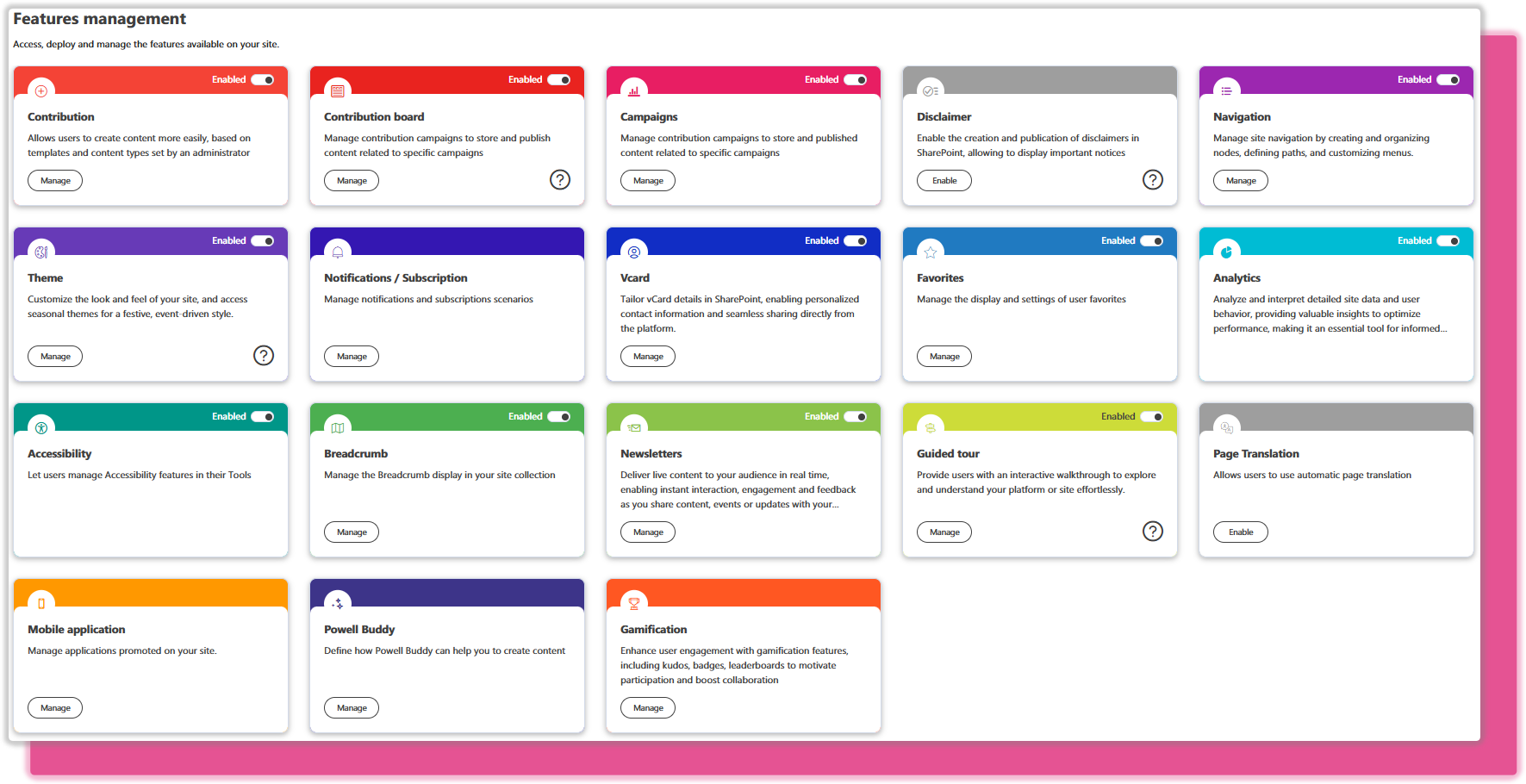Click the Gamification trophy icon
Screen dimensions: 1526x784
click(634, 603)
